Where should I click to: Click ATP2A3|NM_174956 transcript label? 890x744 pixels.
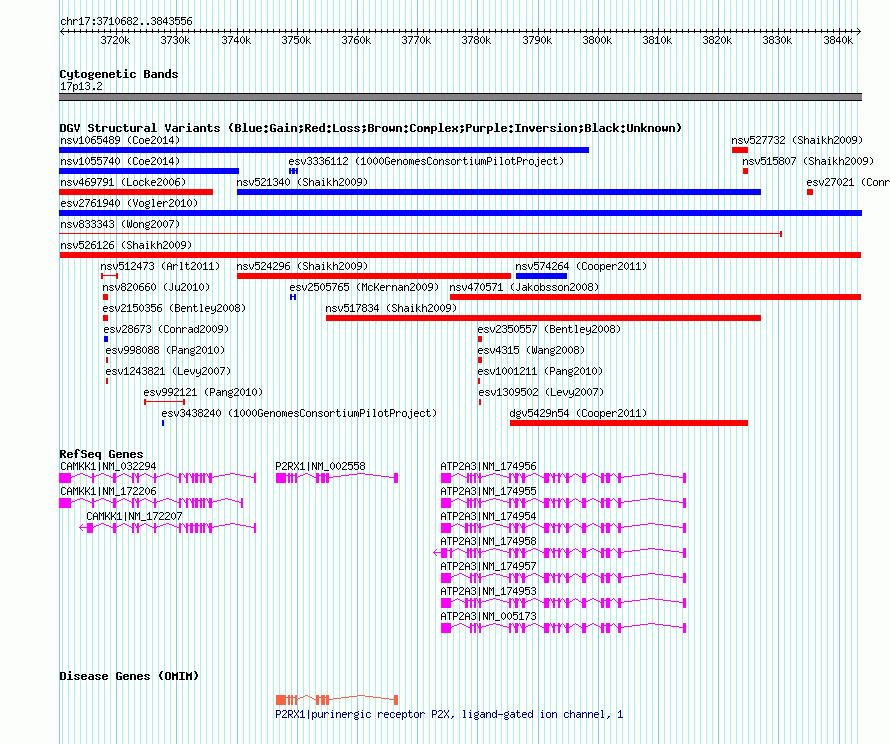488,466
